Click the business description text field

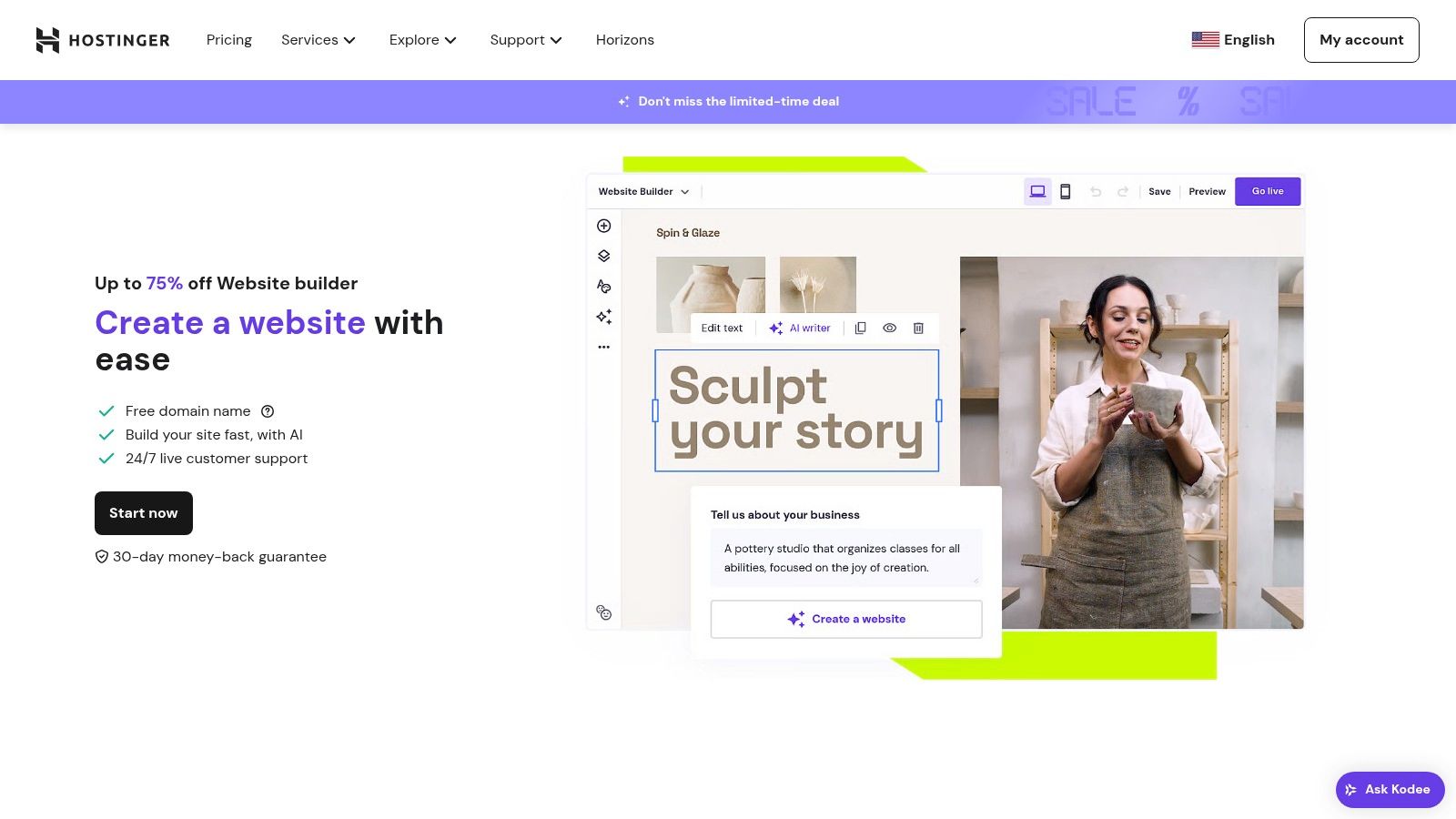pyautogui.click(x=846, y=558)
